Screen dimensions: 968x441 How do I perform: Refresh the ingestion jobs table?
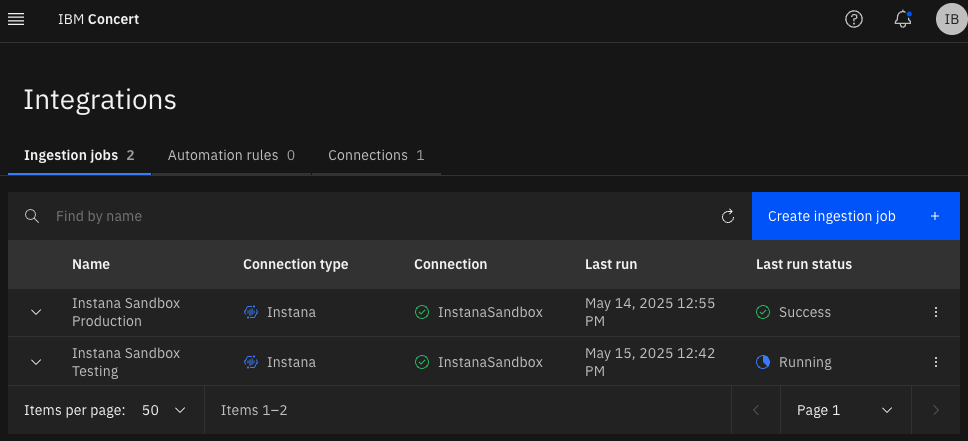tap(728, 216)
